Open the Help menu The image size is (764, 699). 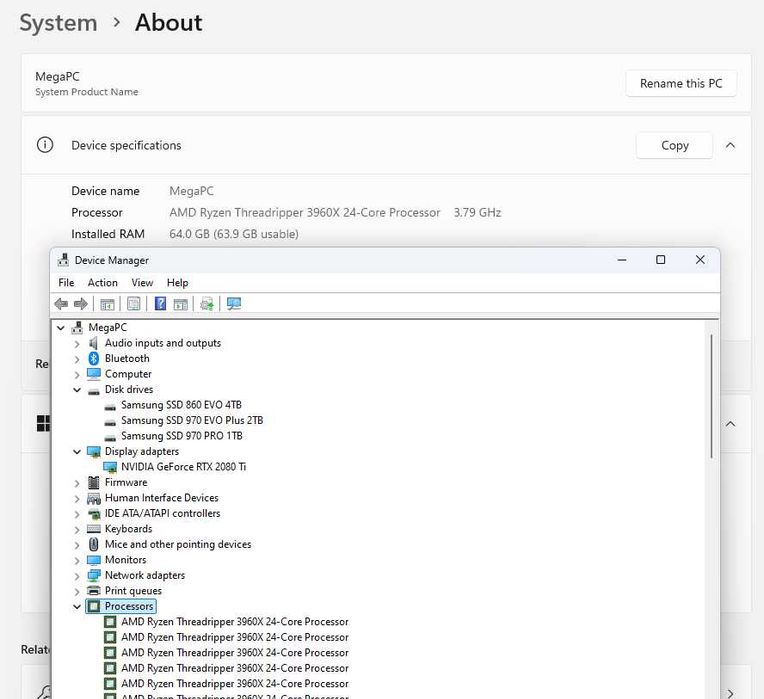click(177, 283)
